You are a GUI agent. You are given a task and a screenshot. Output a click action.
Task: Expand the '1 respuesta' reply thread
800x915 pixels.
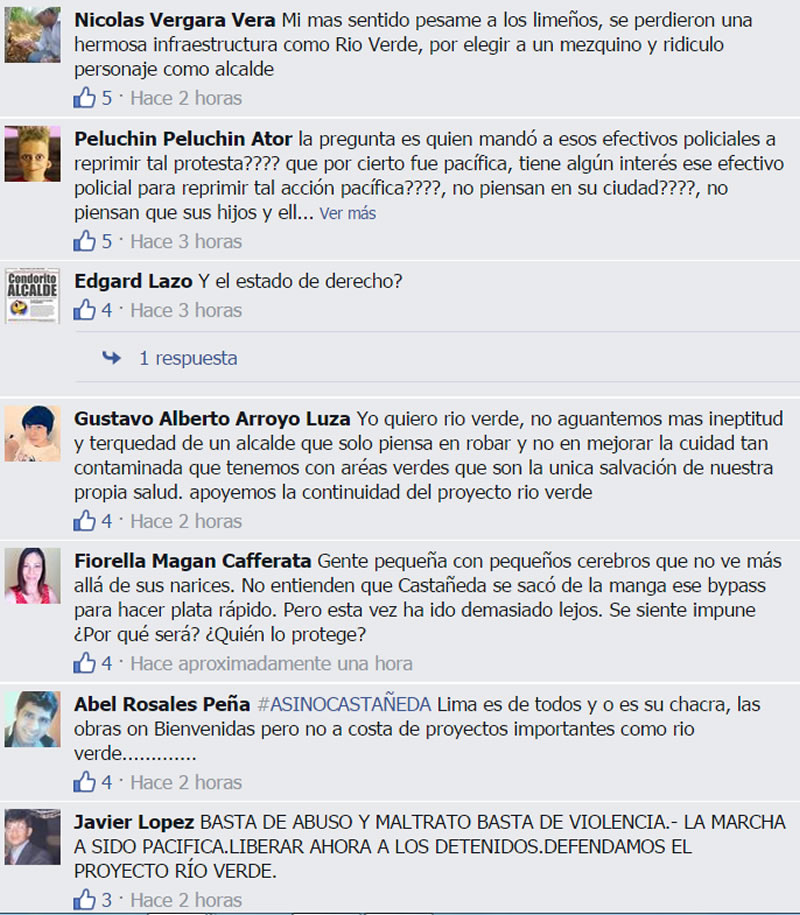point(188,358)
